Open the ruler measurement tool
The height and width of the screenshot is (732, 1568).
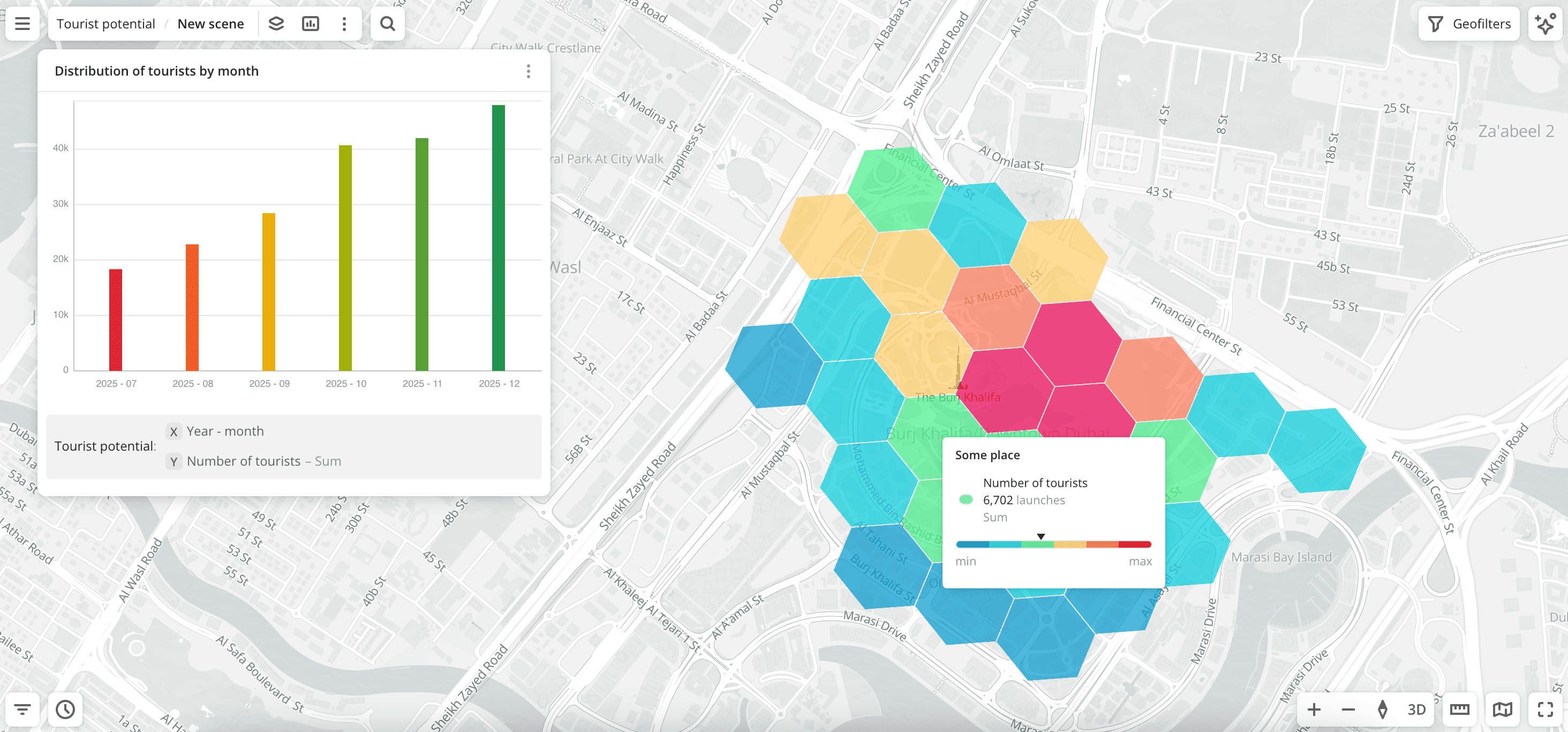point(1459,709)
